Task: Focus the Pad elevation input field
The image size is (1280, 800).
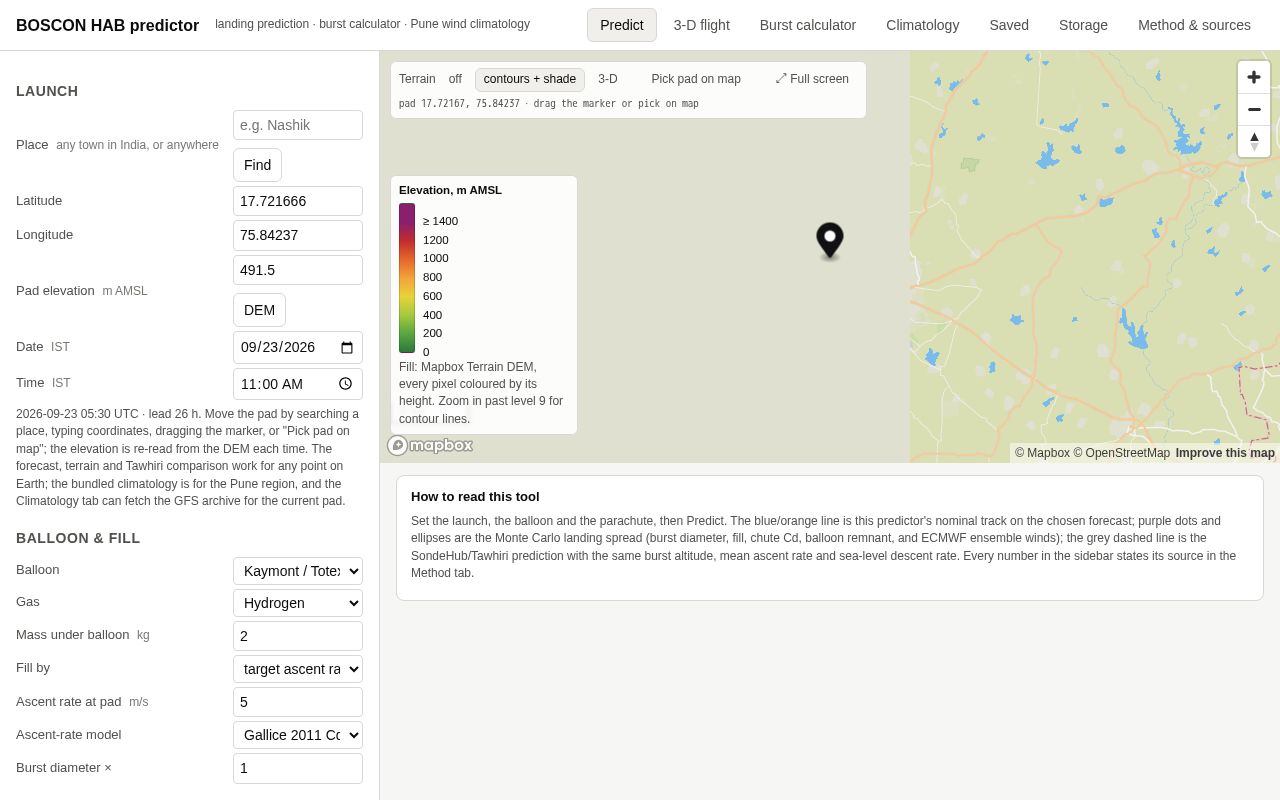Action: coord(298,270)
